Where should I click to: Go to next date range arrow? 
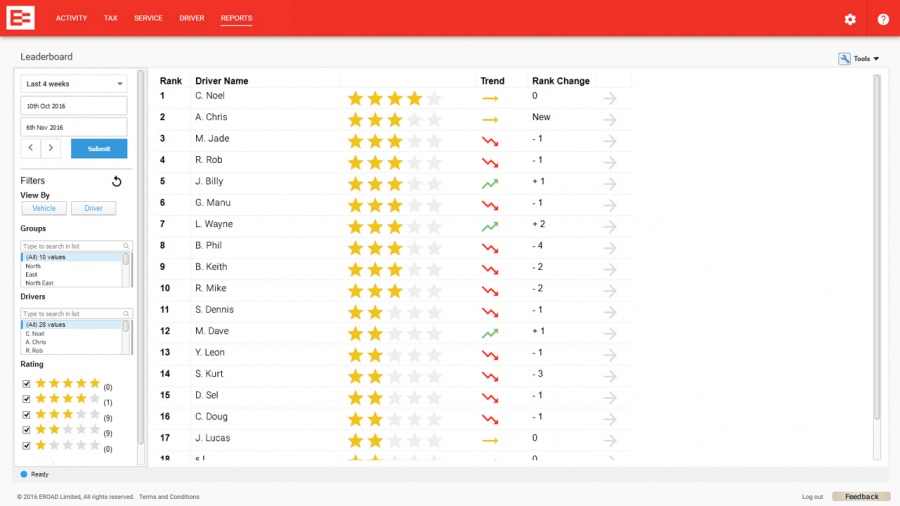[x=51, y=148]
